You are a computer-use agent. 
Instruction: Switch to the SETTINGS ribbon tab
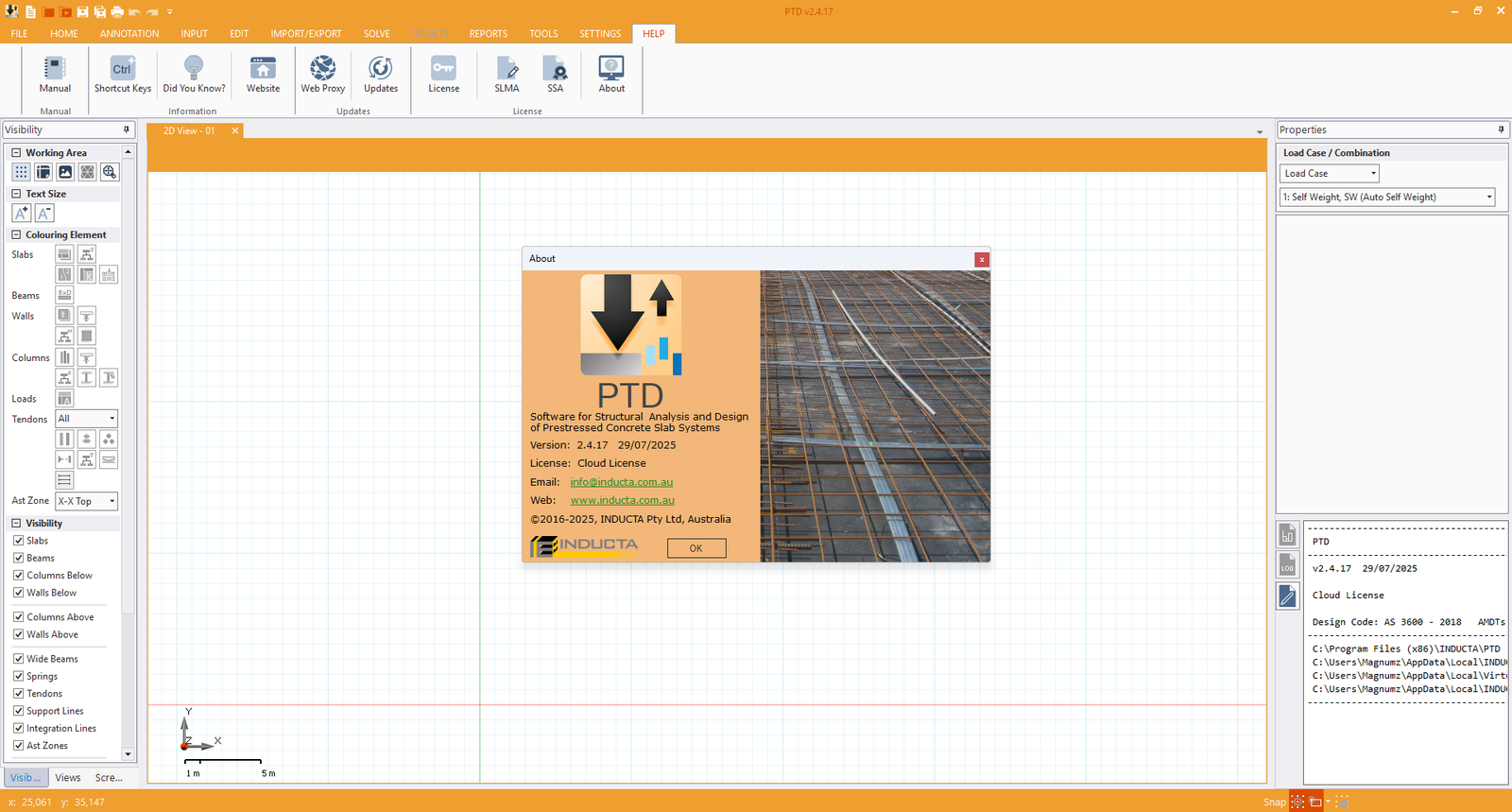600,33
